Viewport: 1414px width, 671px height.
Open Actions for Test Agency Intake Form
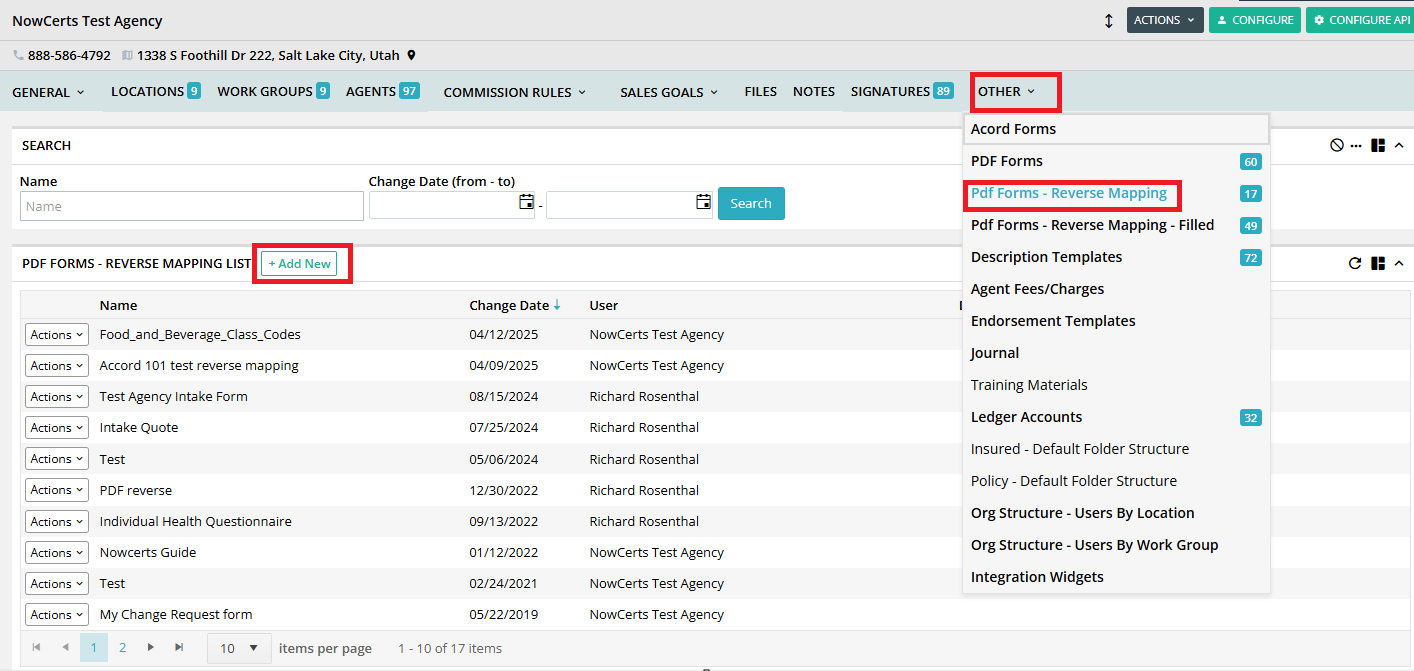coord(57,397)
